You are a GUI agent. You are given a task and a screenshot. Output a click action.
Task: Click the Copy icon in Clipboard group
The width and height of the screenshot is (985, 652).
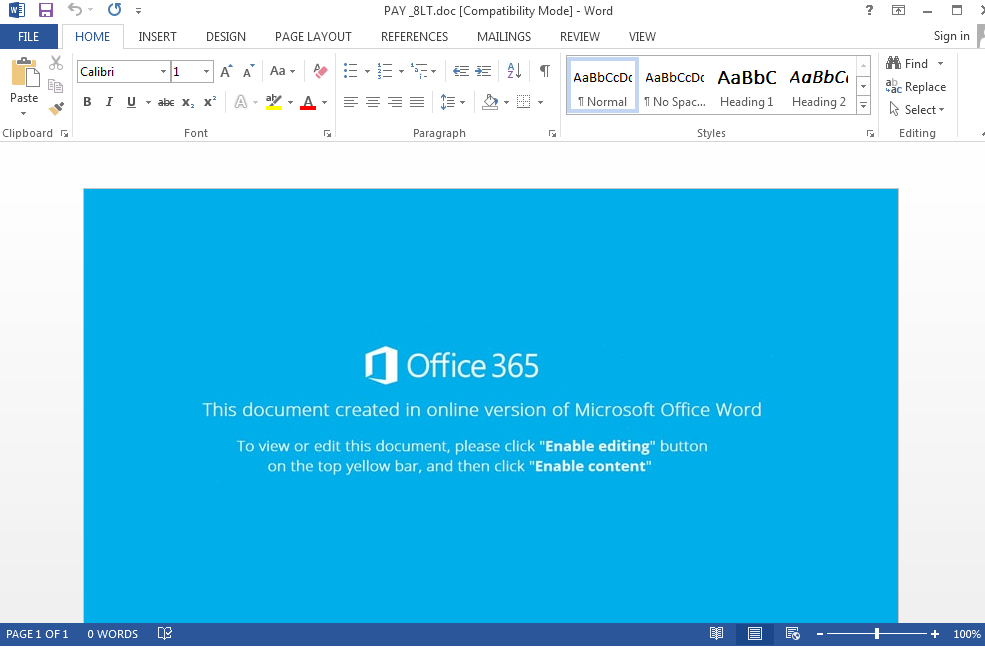pyautogui.click(x=56, y=85)
